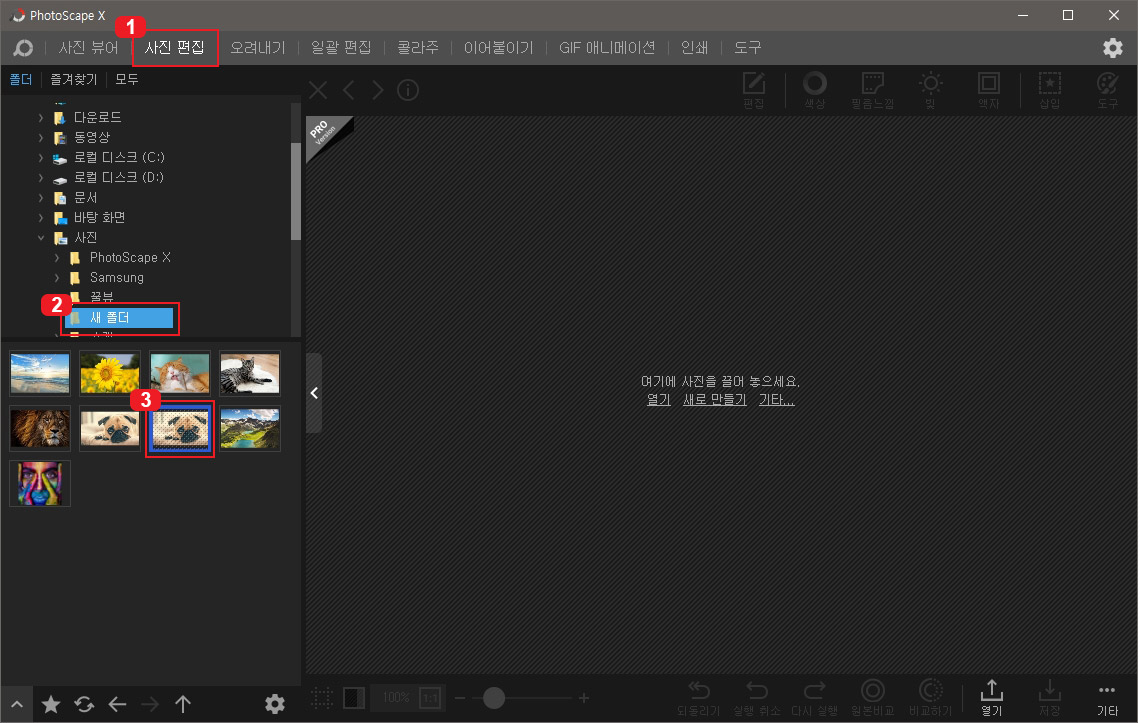Zoom out with the minus icon

point(459,698)
